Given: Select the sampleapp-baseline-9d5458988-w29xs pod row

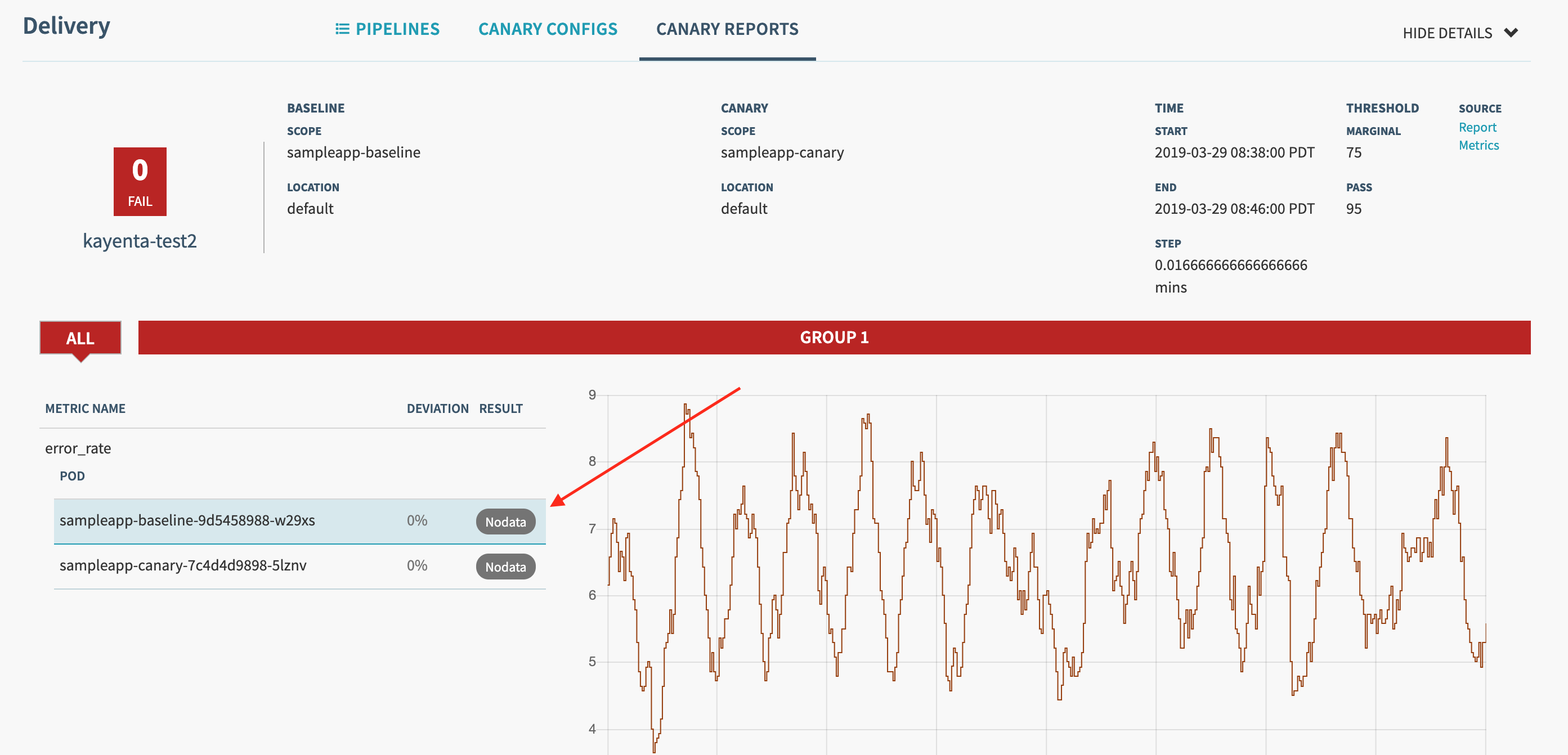Looking at the screenshot, I should coord(187,521).
